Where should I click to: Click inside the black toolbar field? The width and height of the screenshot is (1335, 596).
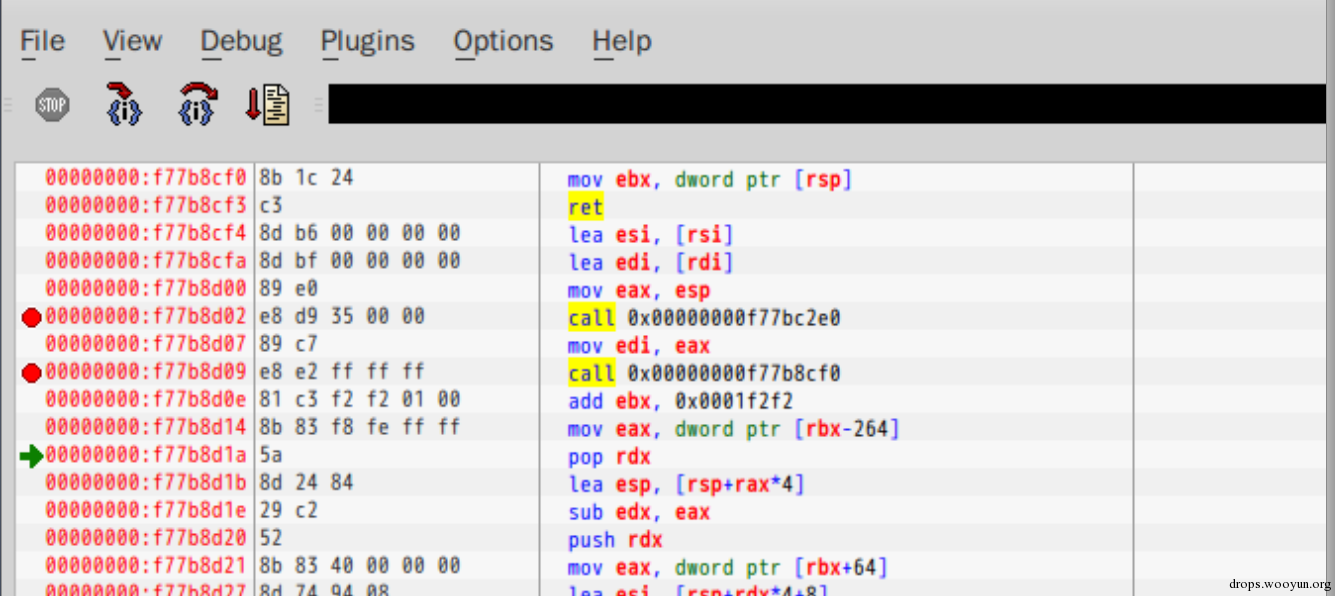[831, 104]
